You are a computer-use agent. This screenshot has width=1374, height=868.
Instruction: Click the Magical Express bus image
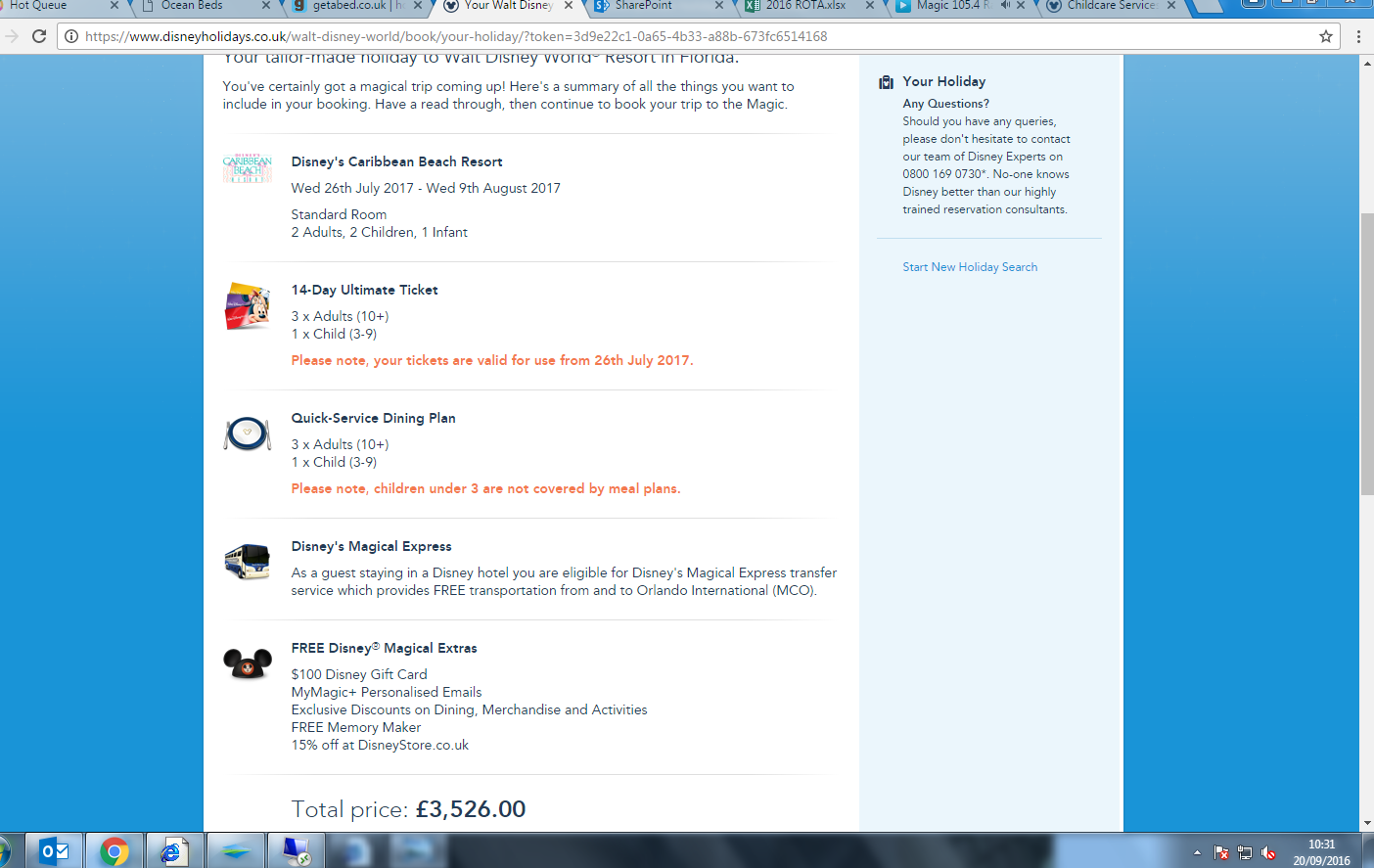coord(248,562)
